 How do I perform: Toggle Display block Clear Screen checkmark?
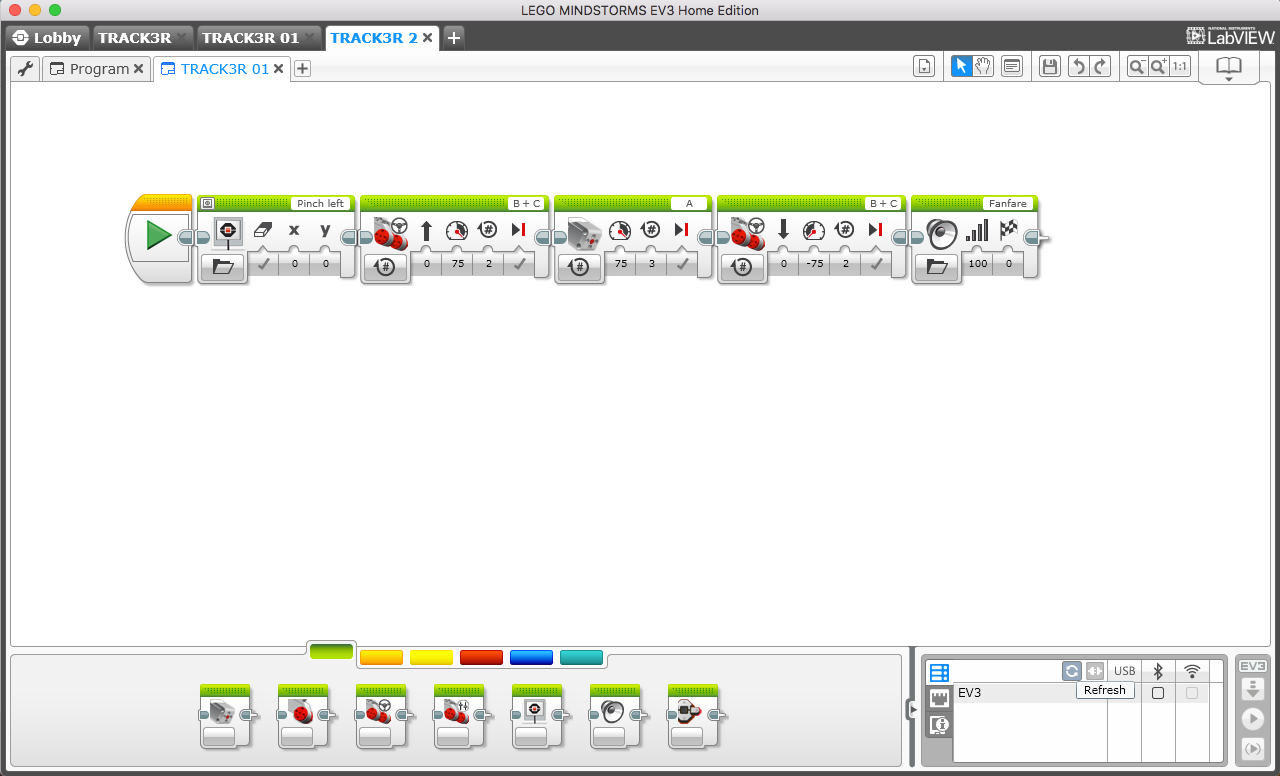263,264
